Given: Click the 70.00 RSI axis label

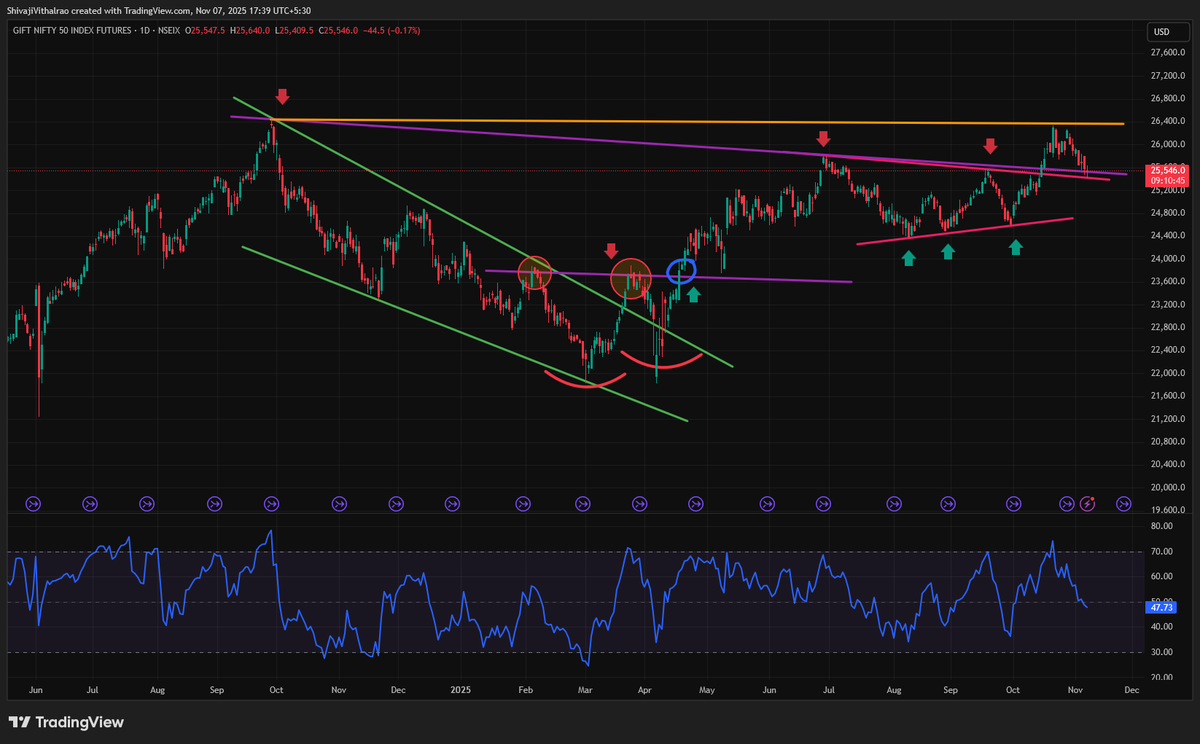Looking at the screenshot, I should pos(1161,552).
